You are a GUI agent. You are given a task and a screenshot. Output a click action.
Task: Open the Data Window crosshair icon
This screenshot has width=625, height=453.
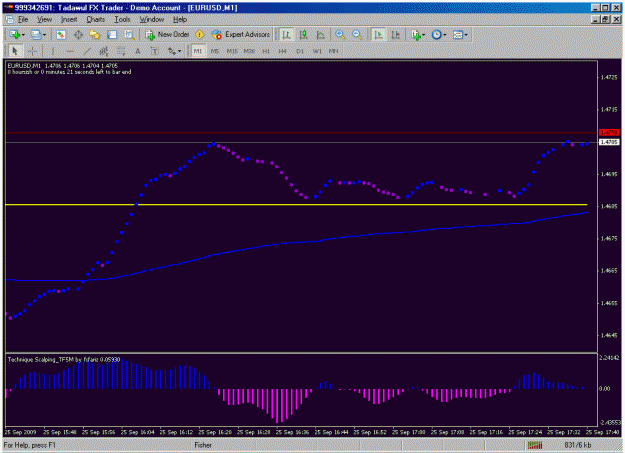coord(78,35)
